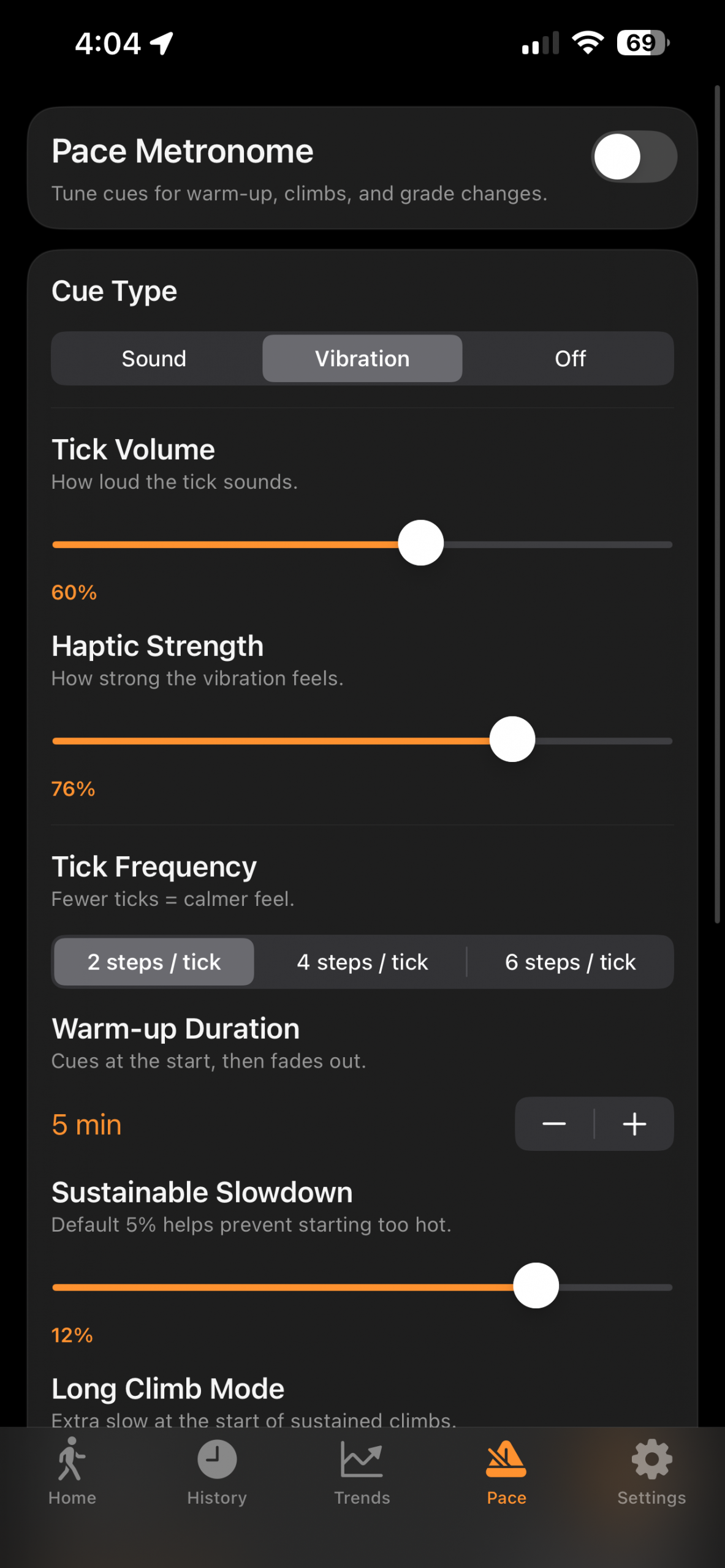The height and width of the screenshot is (1568, 725).
Task: Select Sound cue type
Action: [154, 359]
